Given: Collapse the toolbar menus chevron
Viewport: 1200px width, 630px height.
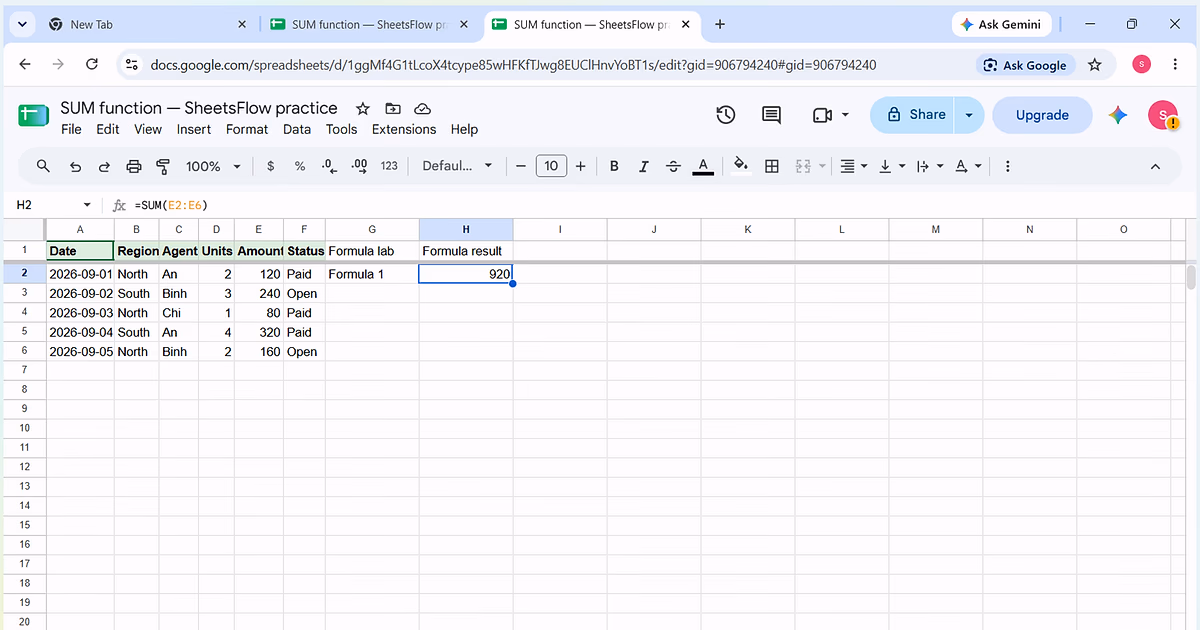Looking at the screenshot, I should 1155,166.
